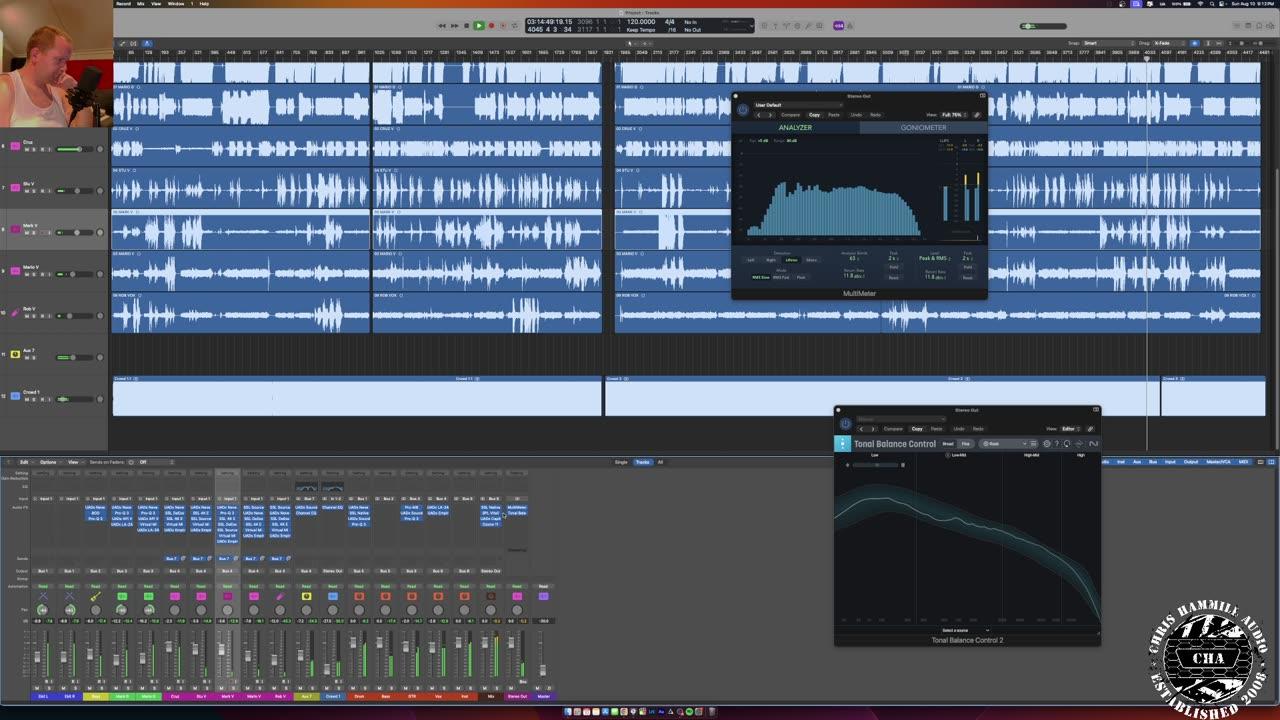The width and height of the screenshot is (1280, 720).
Task: Enable analyzer peak Hold in MultiMeter
Action: pyautogui.click(x=893, y=267)
